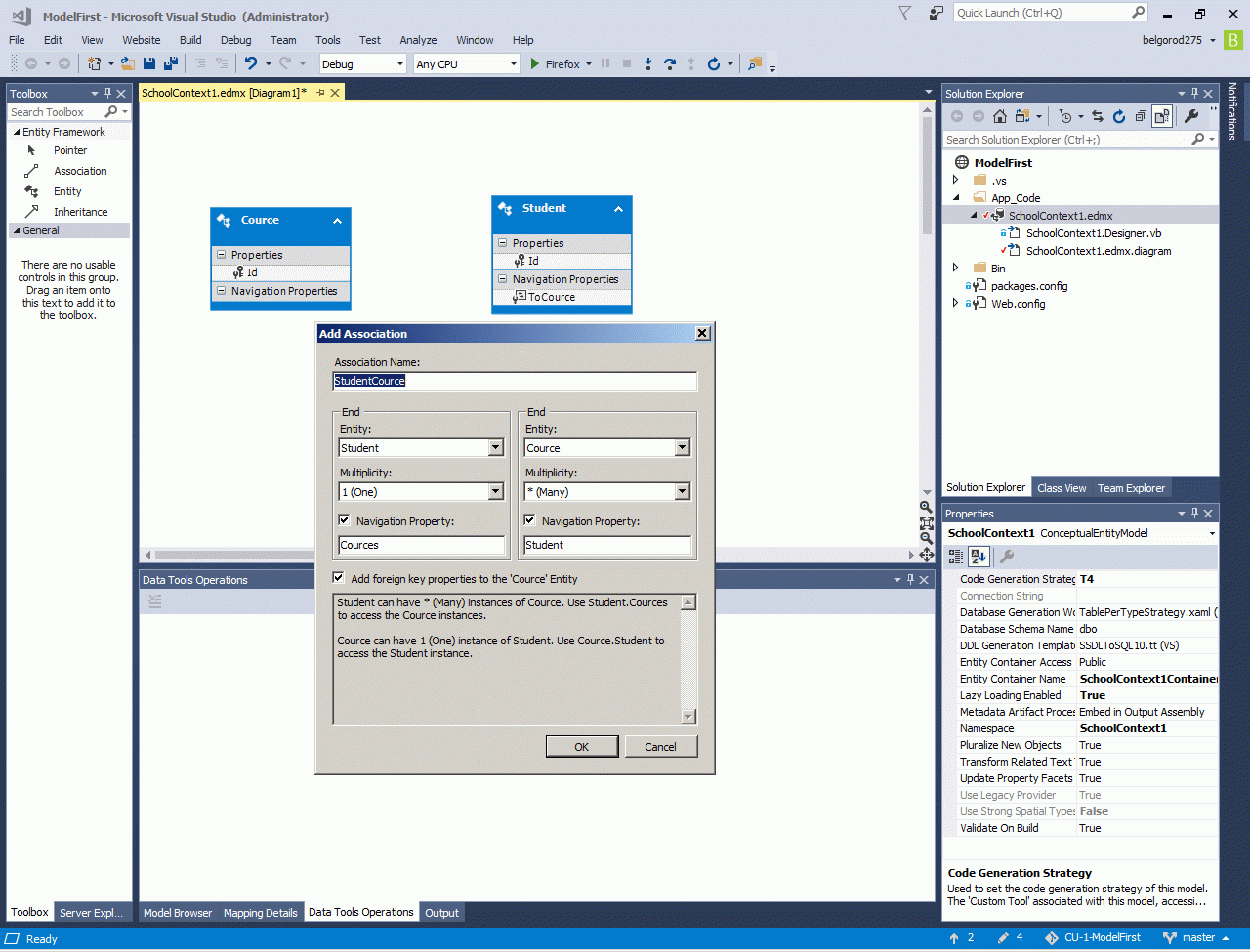Image resolution: width=1250 pixels, height=952 pixels.
Task: Open the Analyze menu
Action: pos(418,40)
